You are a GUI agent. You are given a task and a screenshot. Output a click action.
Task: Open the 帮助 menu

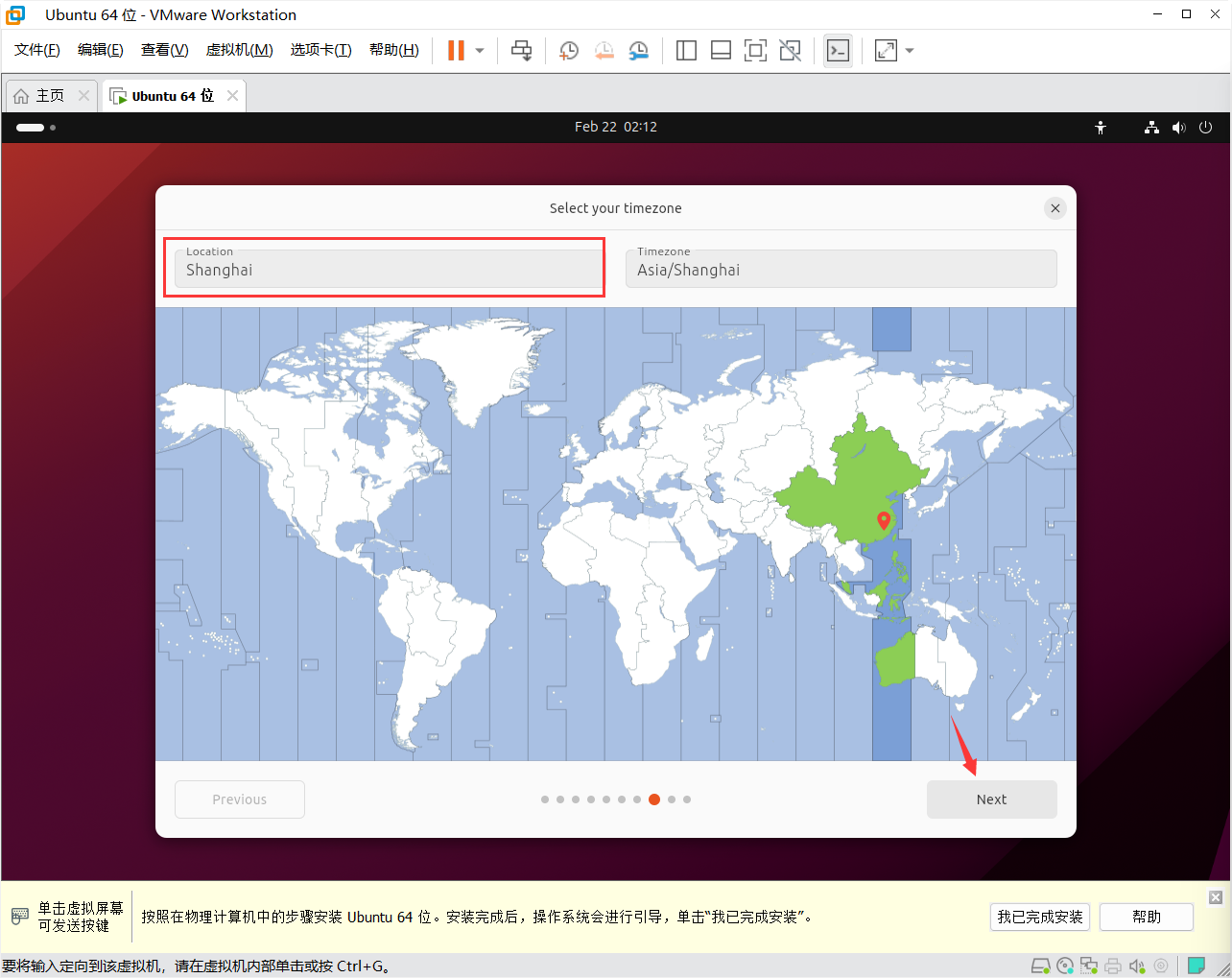394,50
